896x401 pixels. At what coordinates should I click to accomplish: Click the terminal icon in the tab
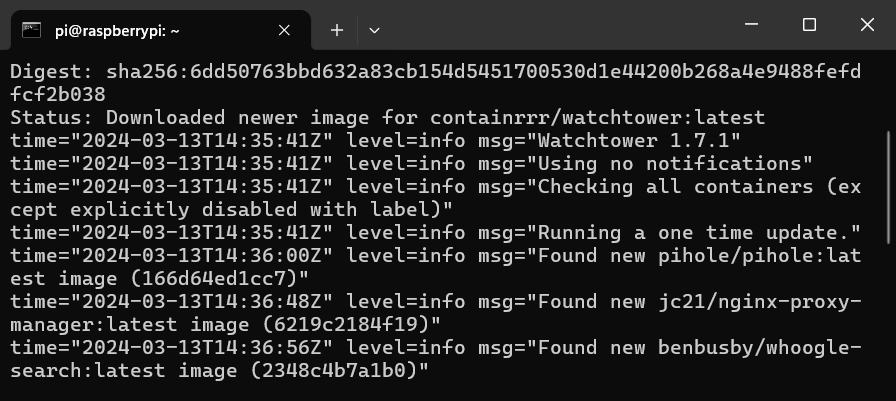click(32, 30)
